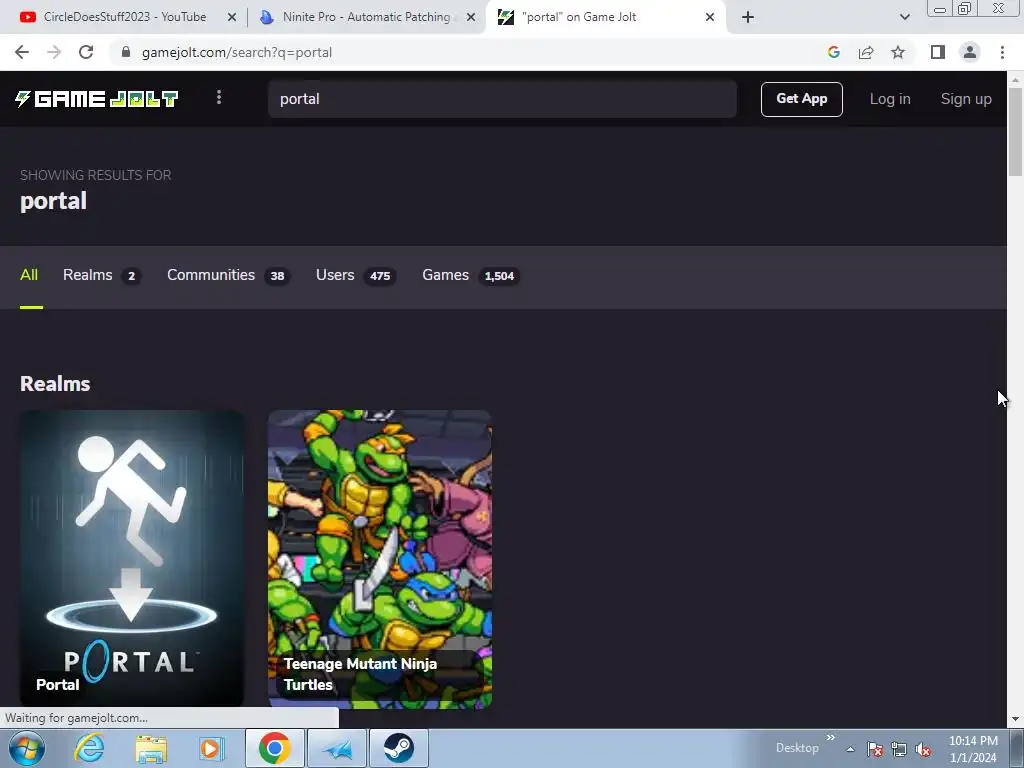Switch to the Realms tab
The height and width of the screenshot is (768, 1024).
coord(102,275)
